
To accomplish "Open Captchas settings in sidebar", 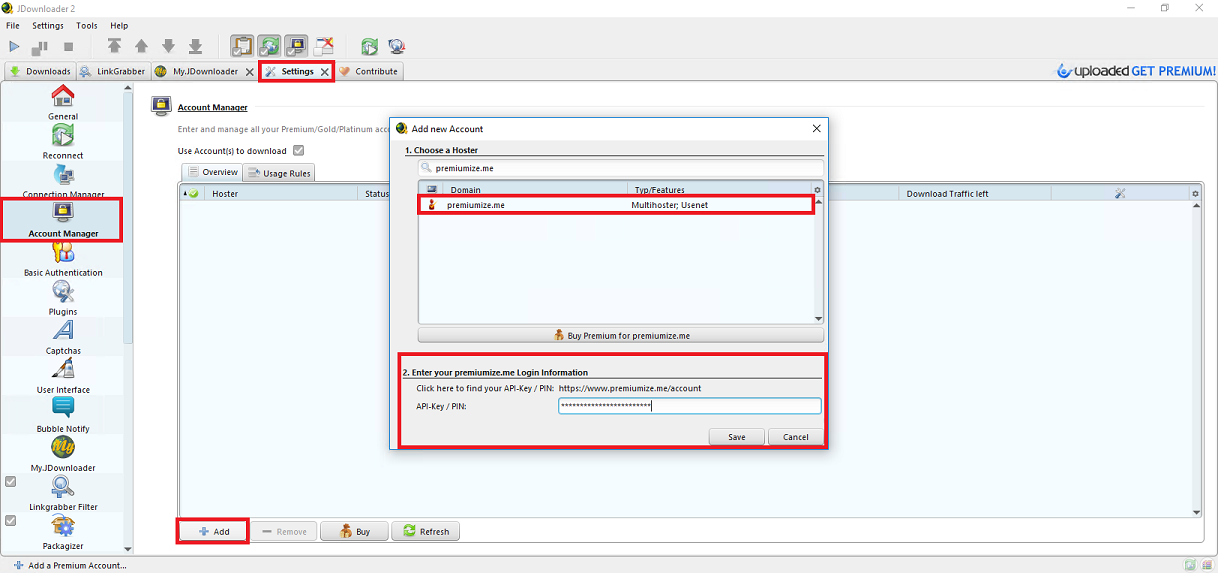I will tap(62, 337).
